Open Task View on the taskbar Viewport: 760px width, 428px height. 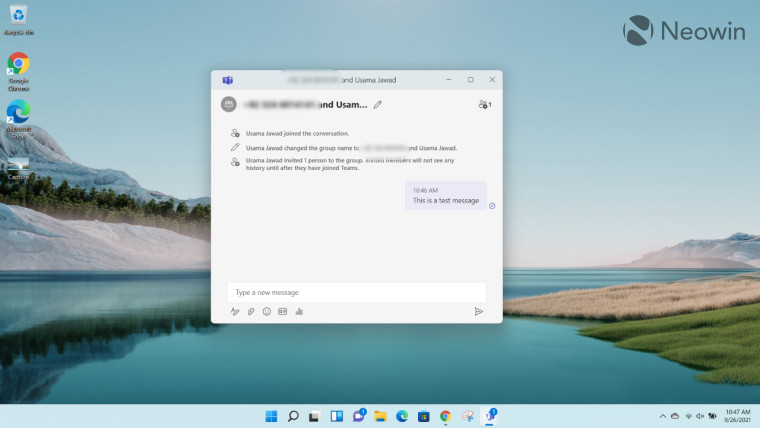pyautogui.click(x=314, y=416)
